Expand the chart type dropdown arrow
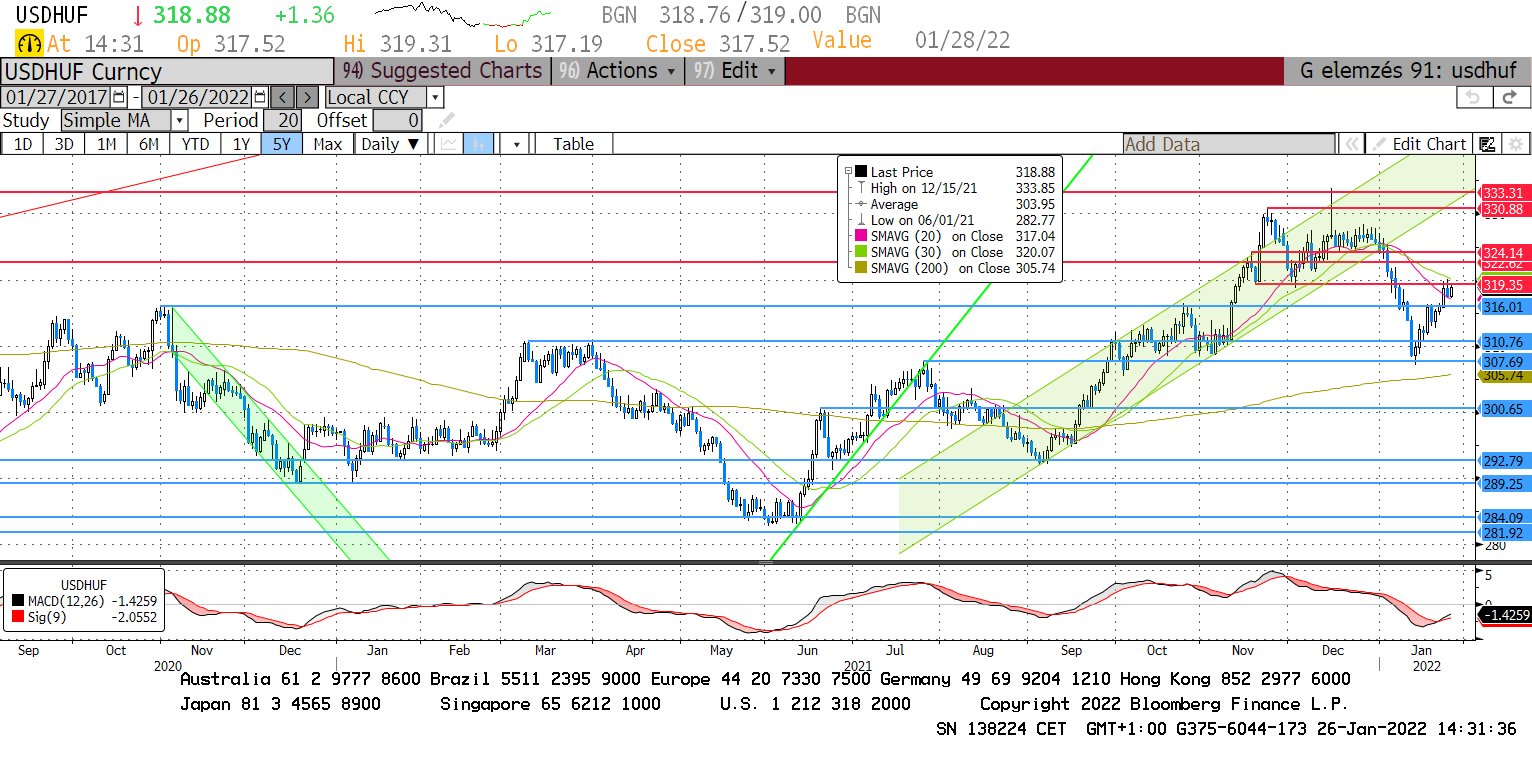This screenshot has height=758, width=1532. pyautogui.click(x=516, y=144)
